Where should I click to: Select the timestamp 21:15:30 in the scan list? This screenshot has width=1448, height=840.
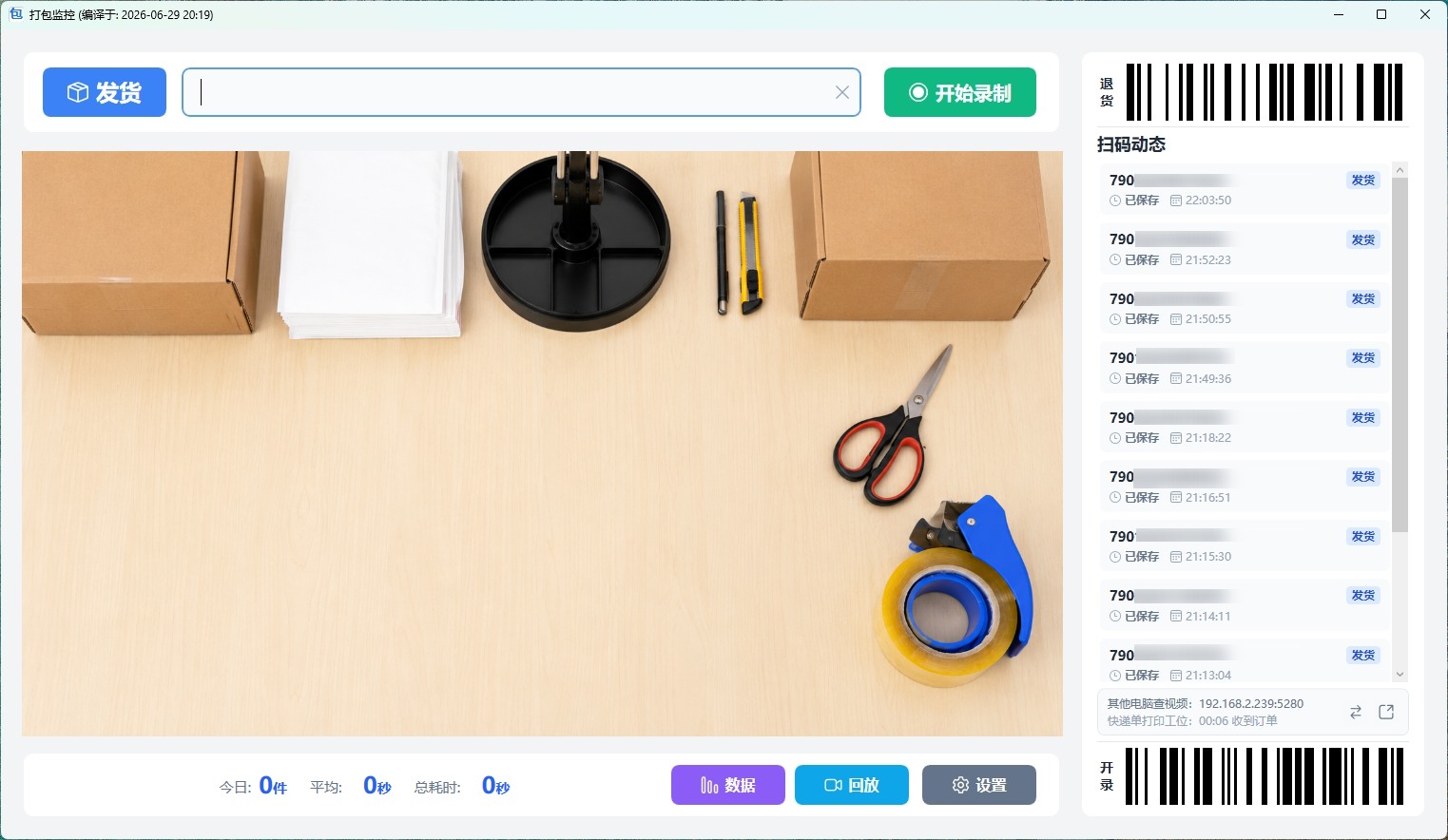(1208, 557)
